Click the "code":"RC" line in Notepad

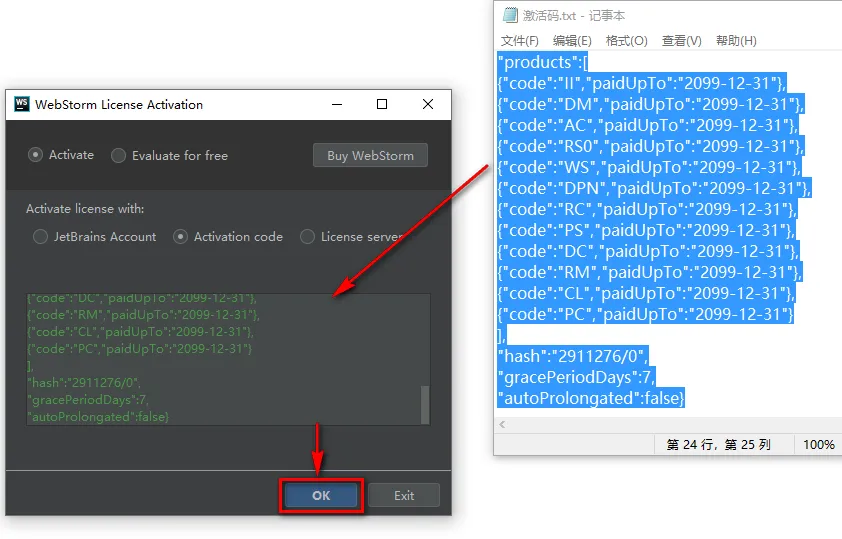(648, 209)
